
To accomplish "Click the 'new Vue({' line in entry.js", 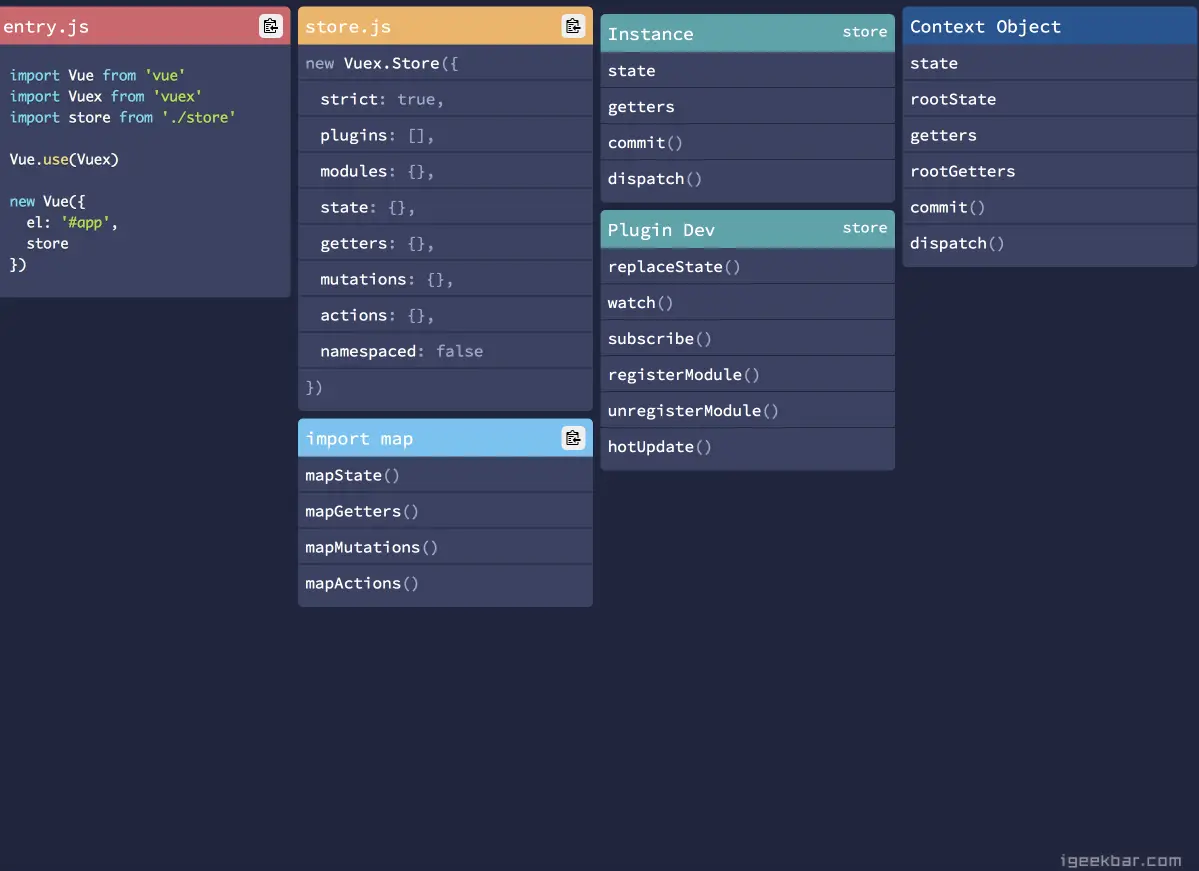I will [47, 201].
